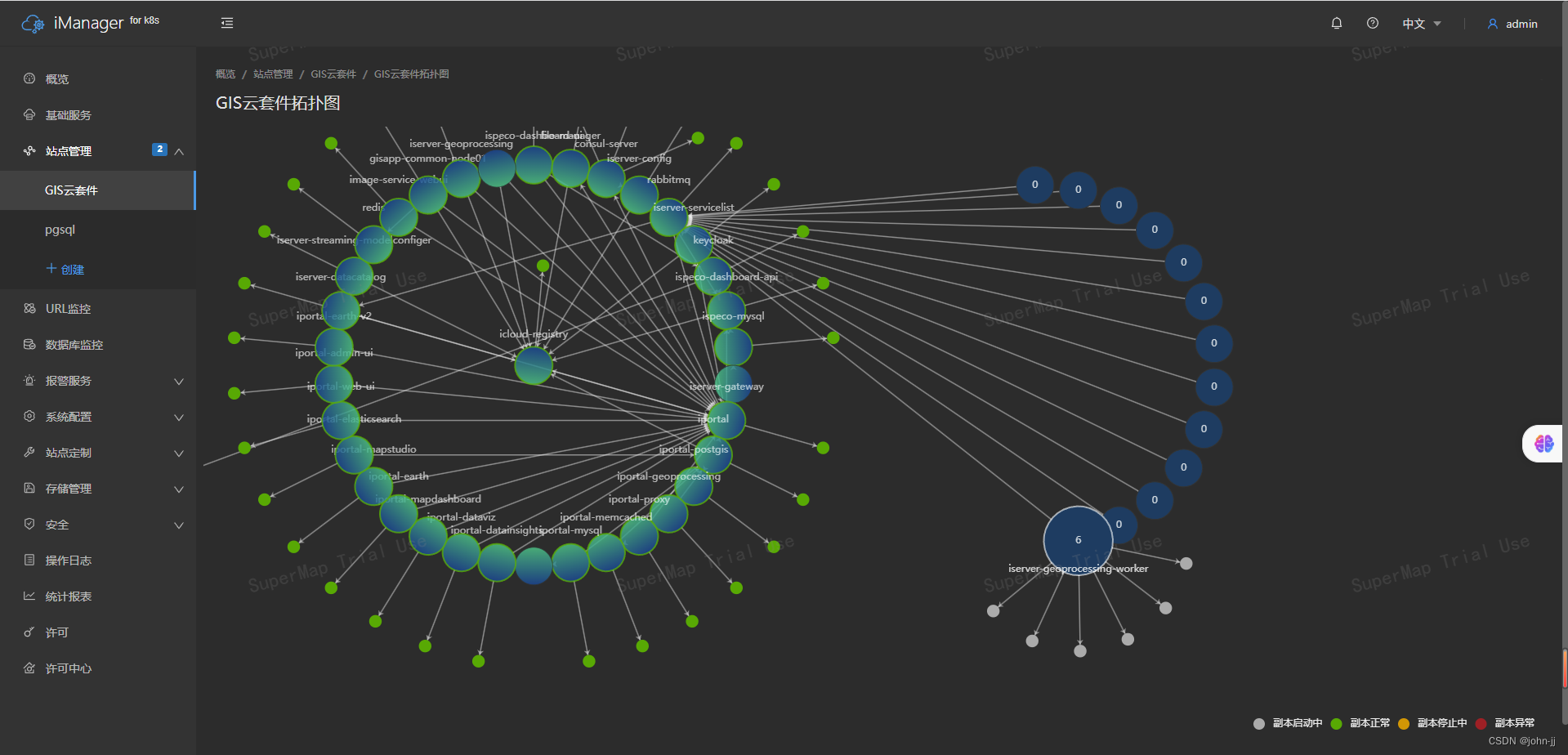Click the 系统配置 gear icon
1568x755 pixels.
(29, 416)
